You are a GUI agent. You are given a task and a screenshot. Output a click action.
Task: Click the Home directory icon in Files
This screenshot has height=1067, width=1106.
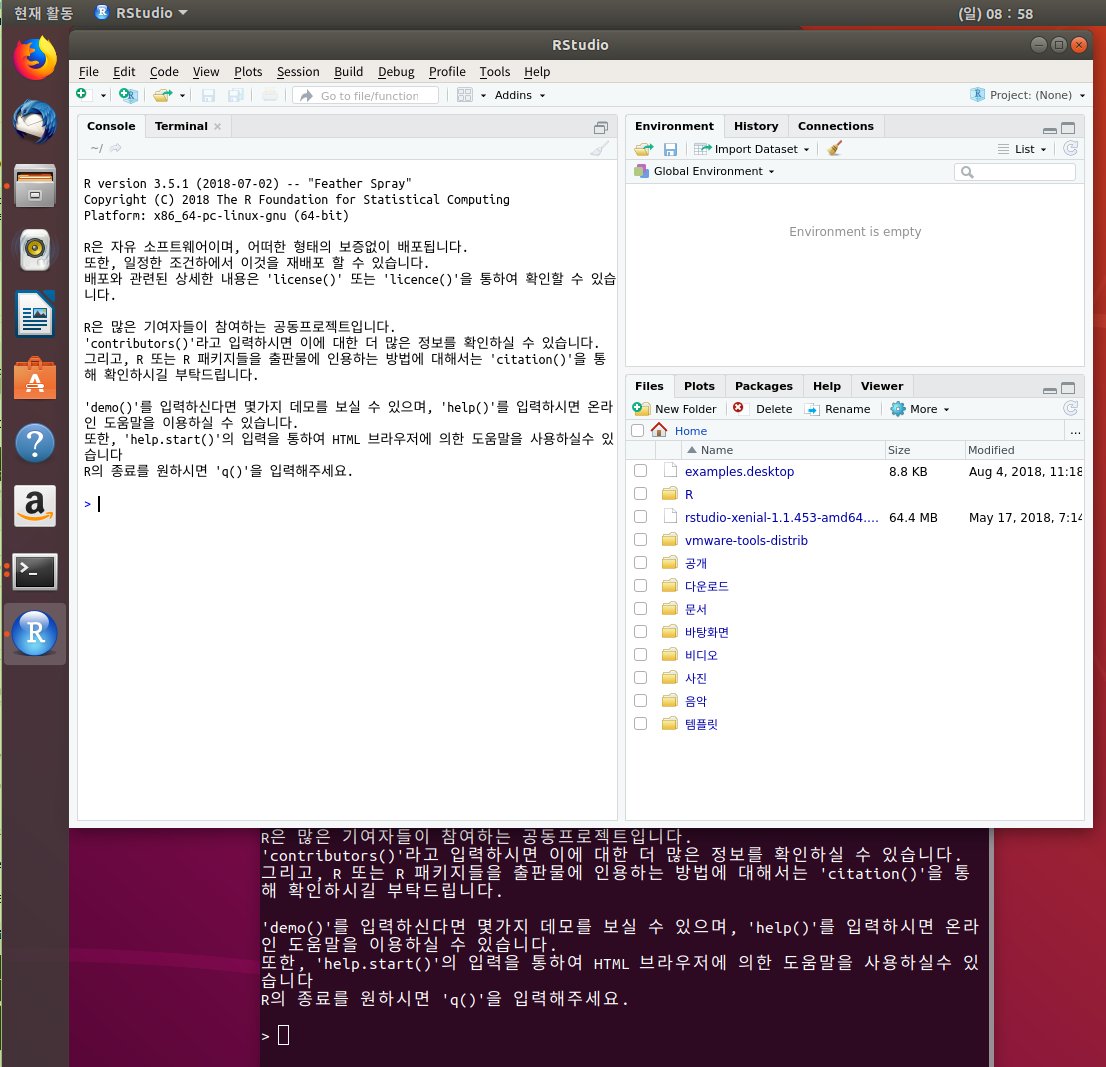tap(659, 430)
